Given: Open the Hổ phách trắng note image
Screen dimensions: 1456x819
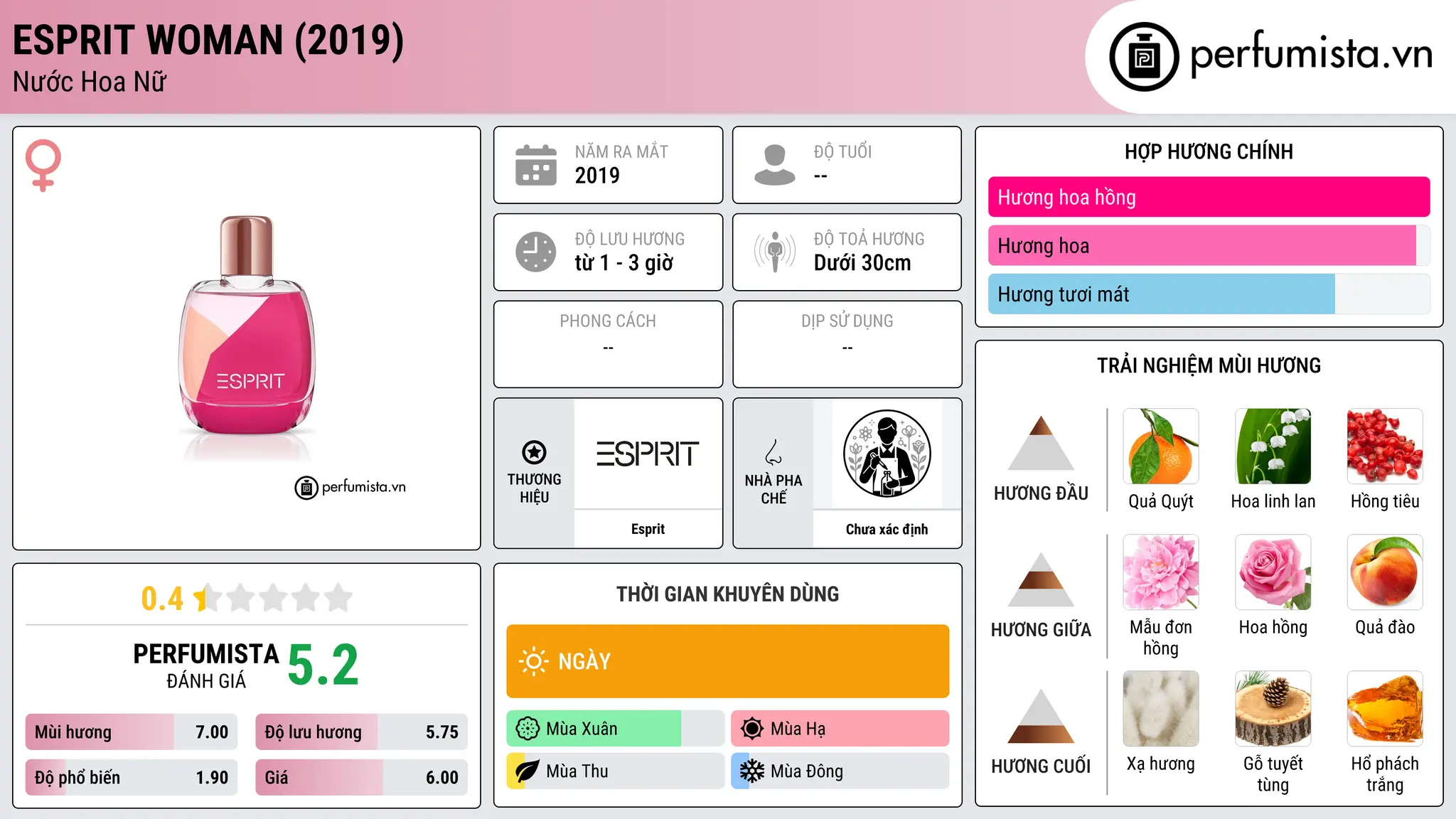Looking at the screenshot, I should (1385, 709).
